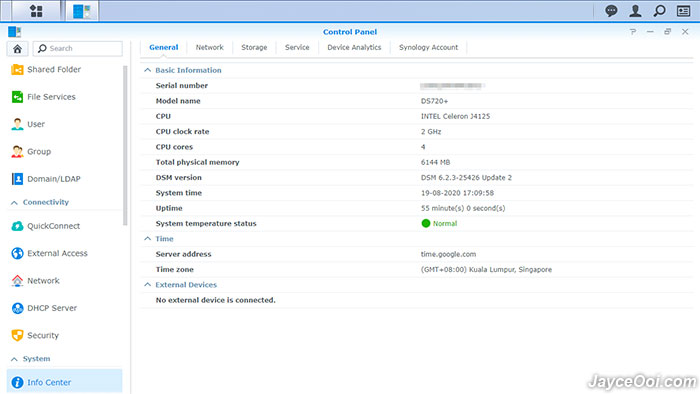Switch to the General tab
This screenshot has width=700, height=394.
tap(163, 47)
